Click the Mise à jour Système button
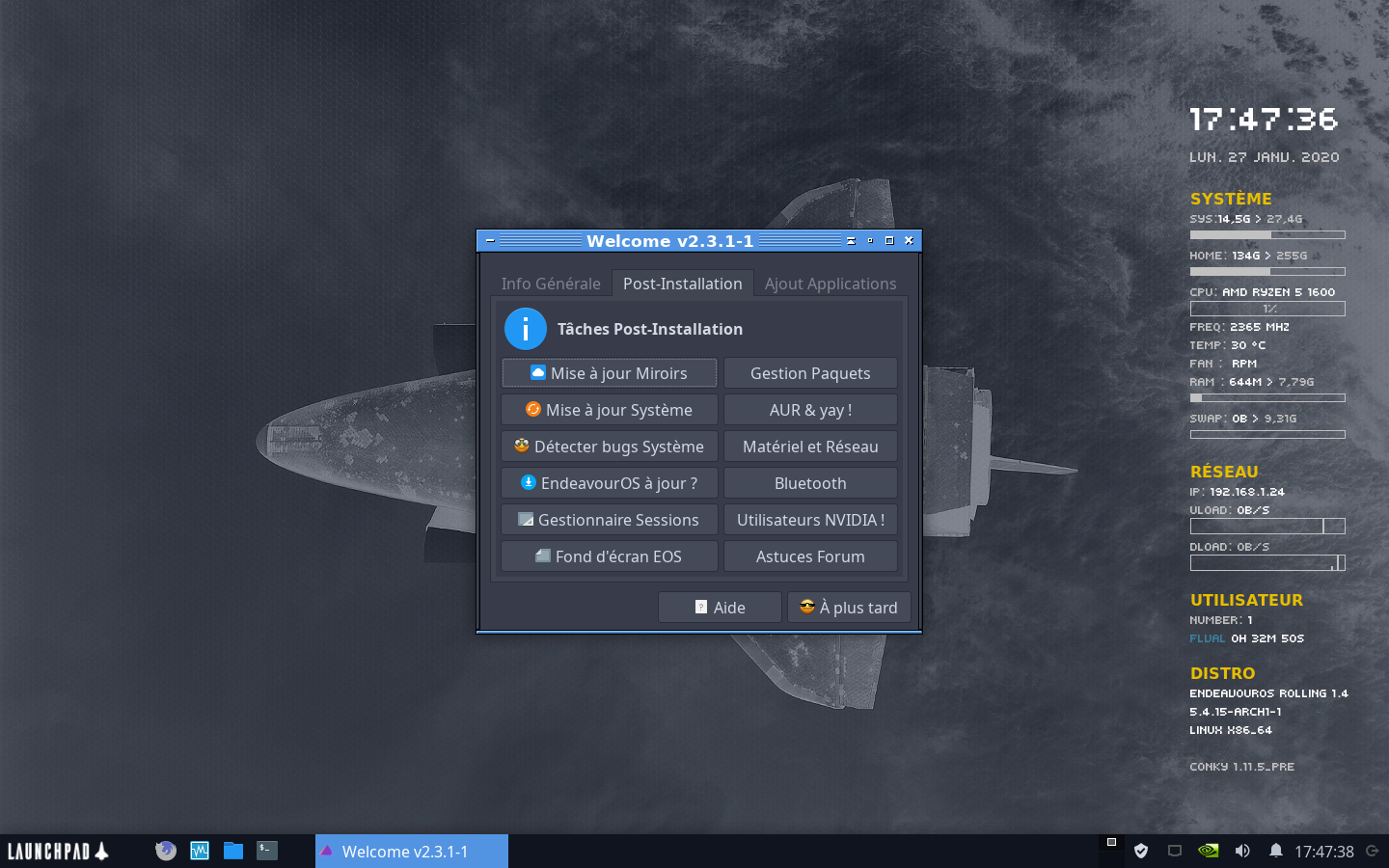Viewport: 1389px width, 868px height. pos(610,410)
